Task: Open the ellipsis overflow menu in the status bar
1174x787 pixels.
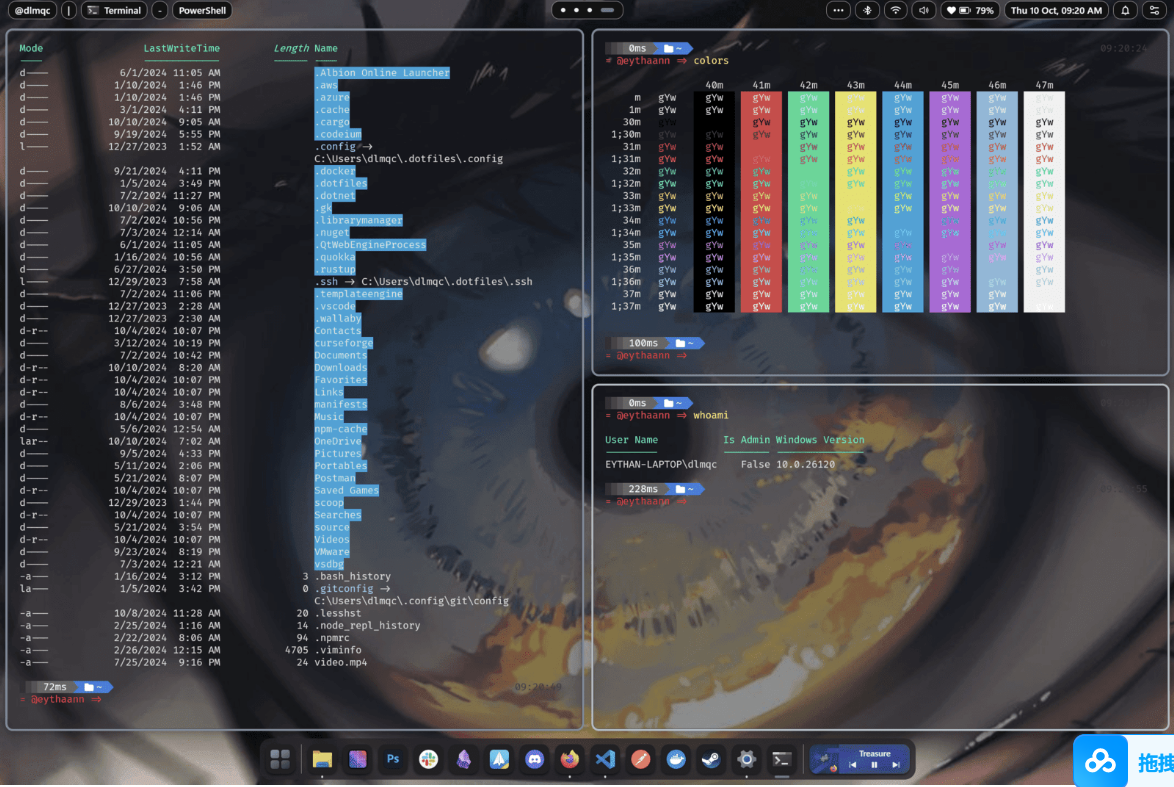Action: pyautogui.click(x=838, y=10)
